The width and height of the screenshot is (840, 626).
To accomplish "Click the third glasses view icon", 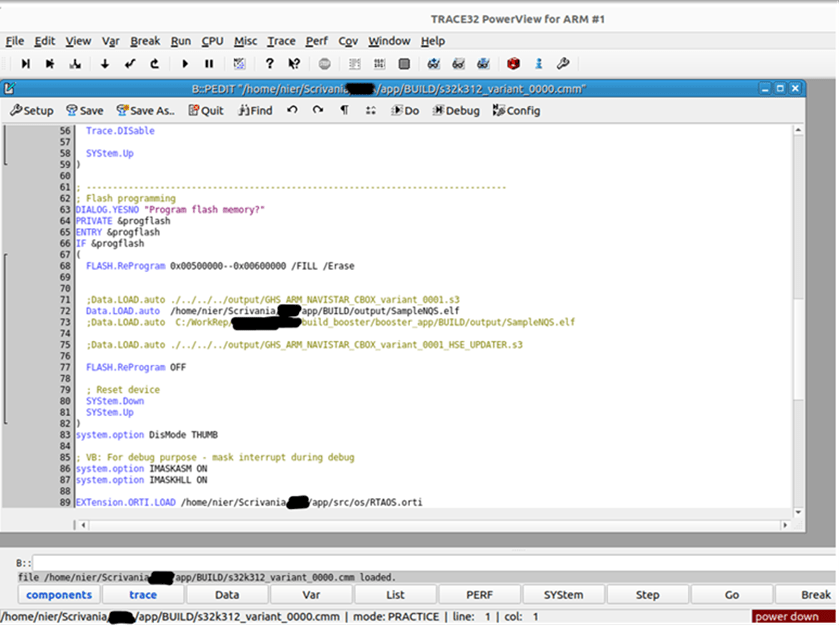I will [x=483, y=64].
